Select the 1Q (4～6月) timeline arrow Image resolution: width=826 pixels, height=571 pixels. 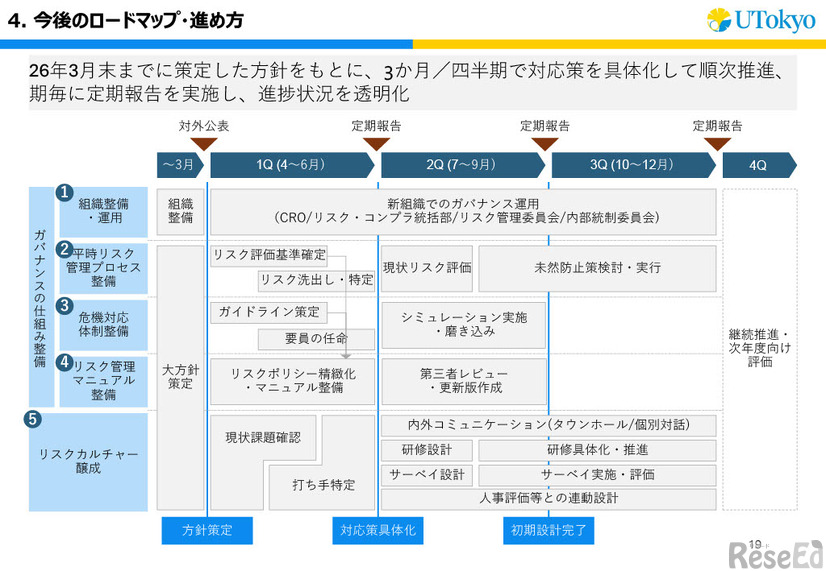tap(292, 165)
